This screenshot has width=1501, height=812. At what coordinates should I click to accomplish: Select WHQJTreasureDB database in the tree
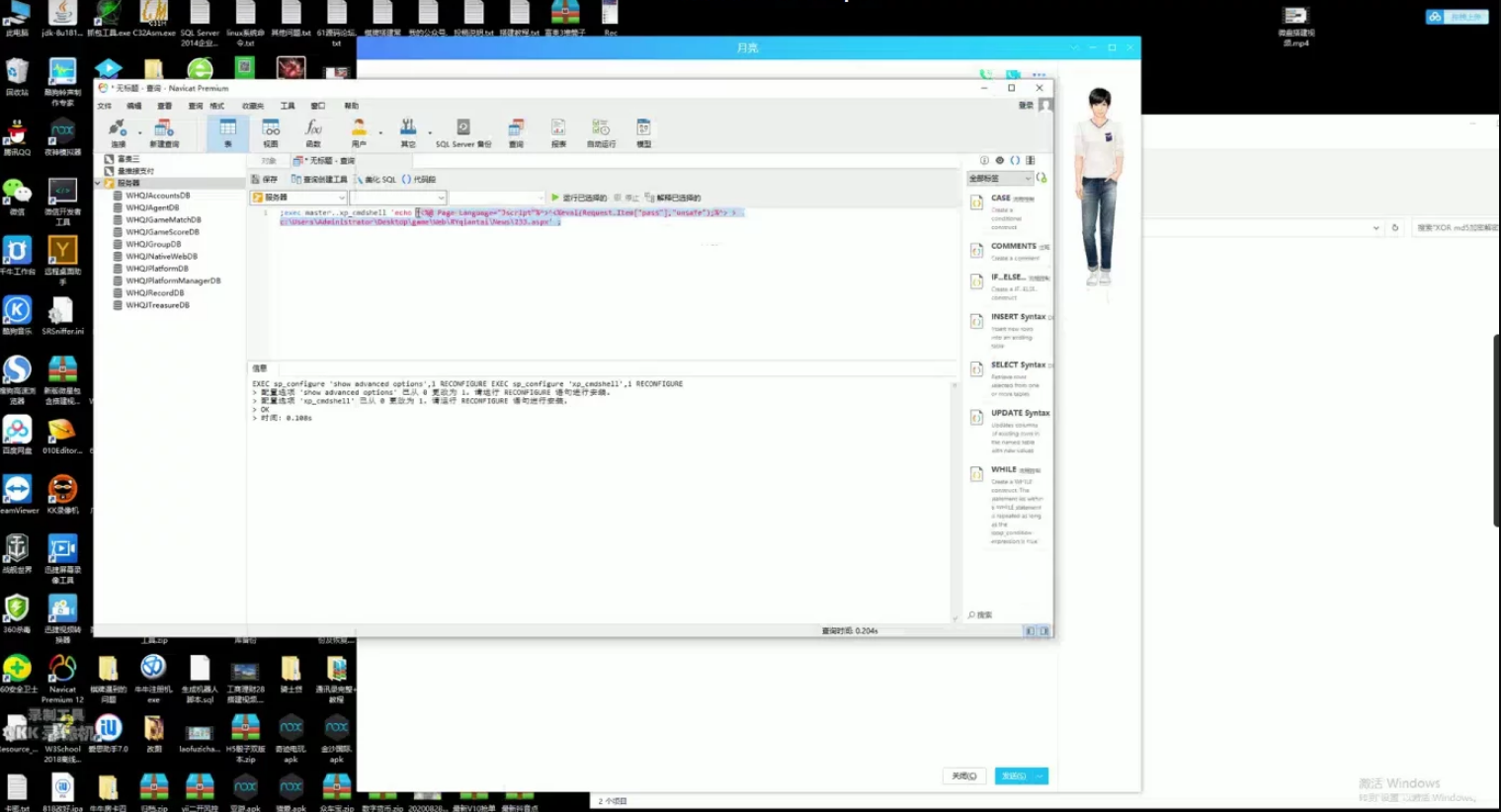coord(157,305)
